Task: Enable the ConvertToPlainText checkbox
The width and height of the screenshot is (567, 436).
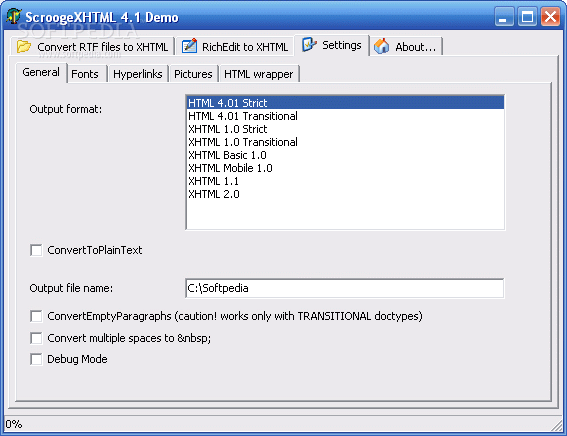Action: point(36,250)
